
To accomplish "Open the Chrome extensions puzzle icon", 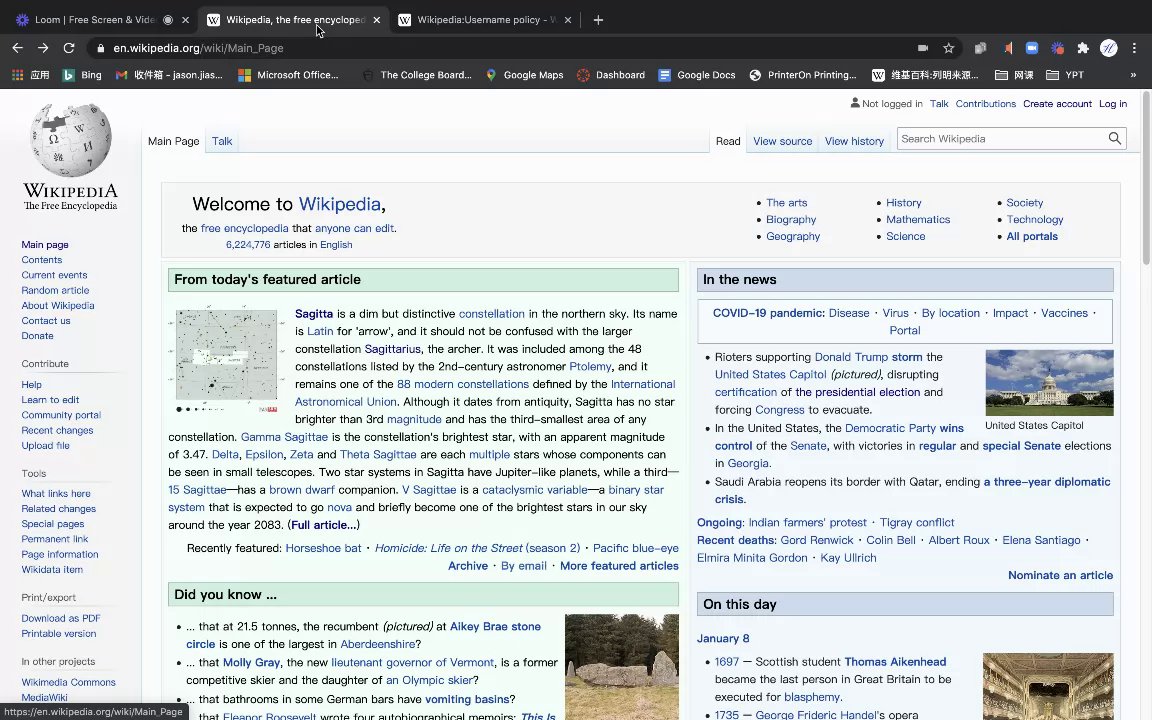I will [x=1082, y=48].
